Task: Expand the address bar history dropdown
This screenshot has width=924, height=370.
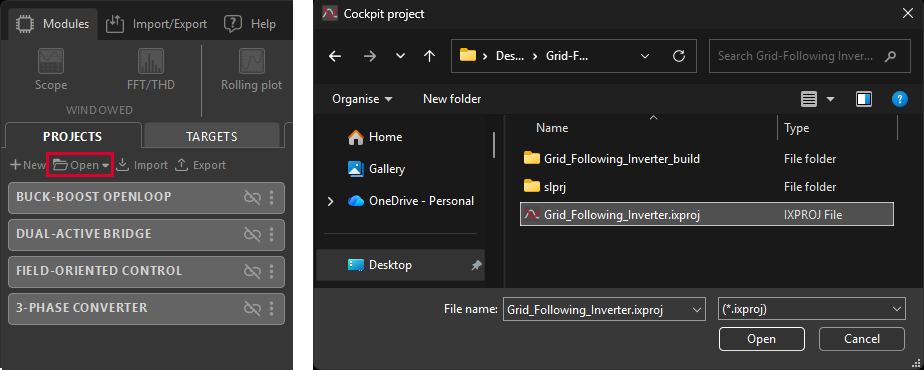Action: tap(645, 56)
